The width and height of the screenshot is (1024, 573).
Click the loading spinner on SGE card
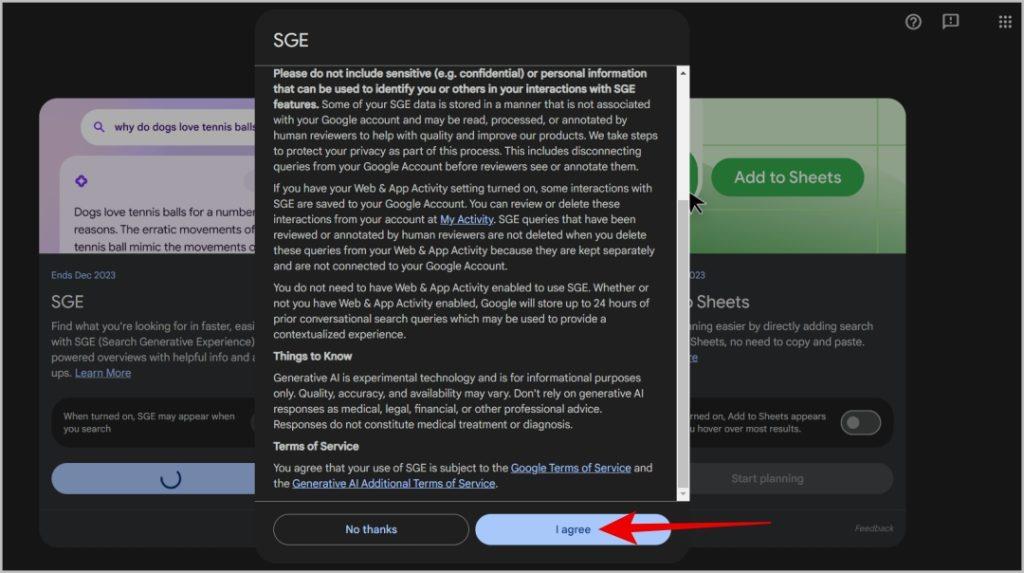click(170, 479)
